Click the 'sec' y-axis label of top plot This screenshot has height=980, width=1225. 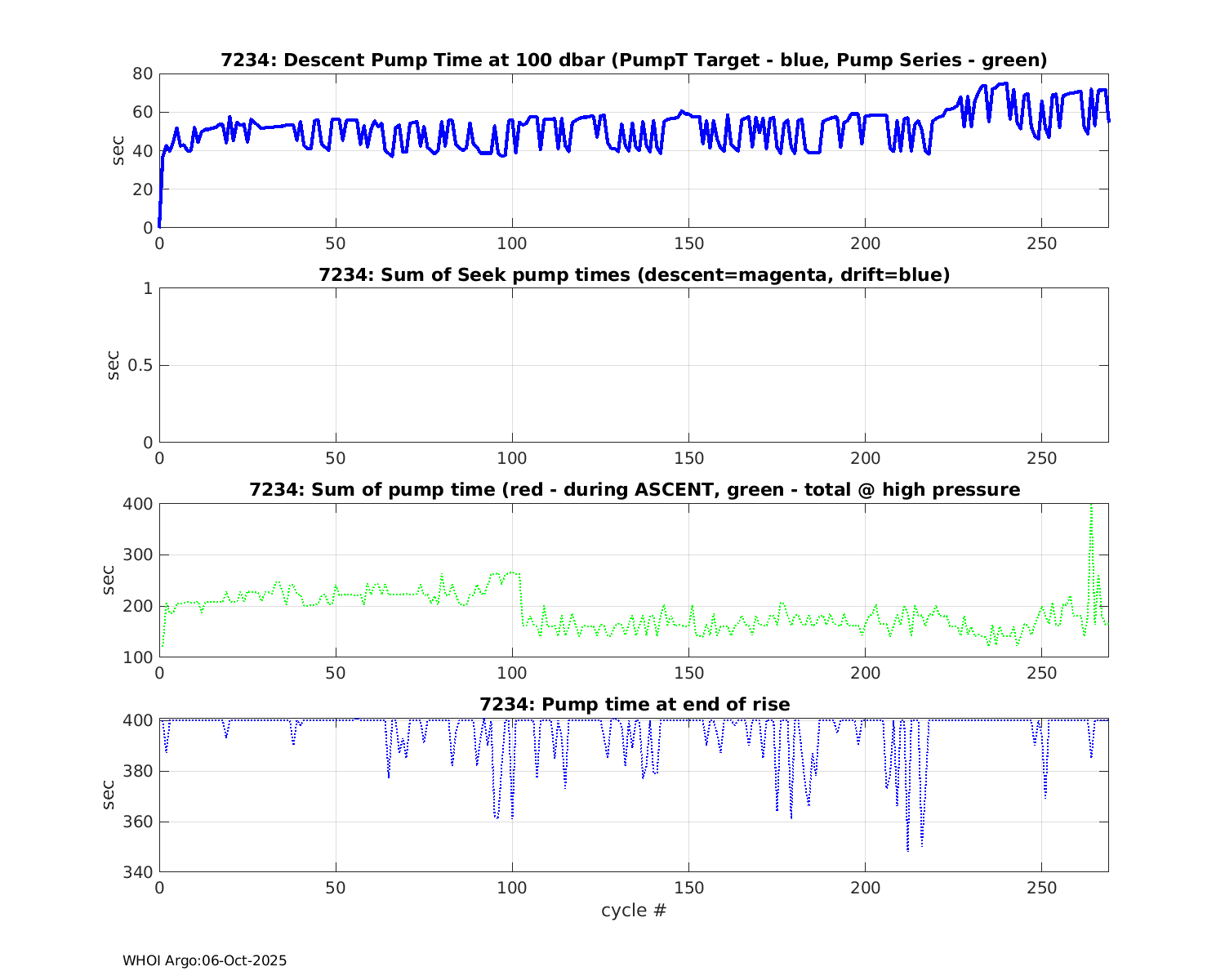pyautogui.click(x=118, y=150)
